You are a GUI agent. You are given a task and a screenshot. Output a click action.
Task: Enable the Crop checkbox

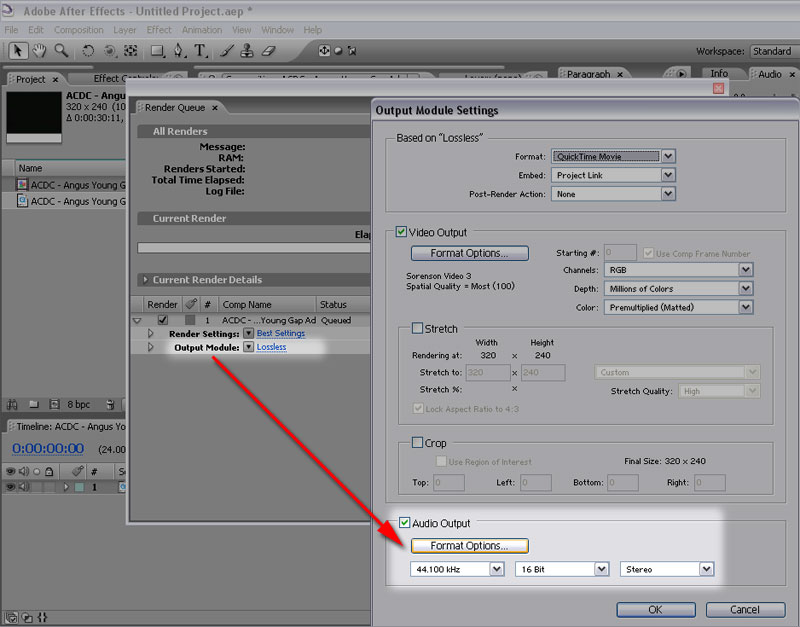(417, 442)
